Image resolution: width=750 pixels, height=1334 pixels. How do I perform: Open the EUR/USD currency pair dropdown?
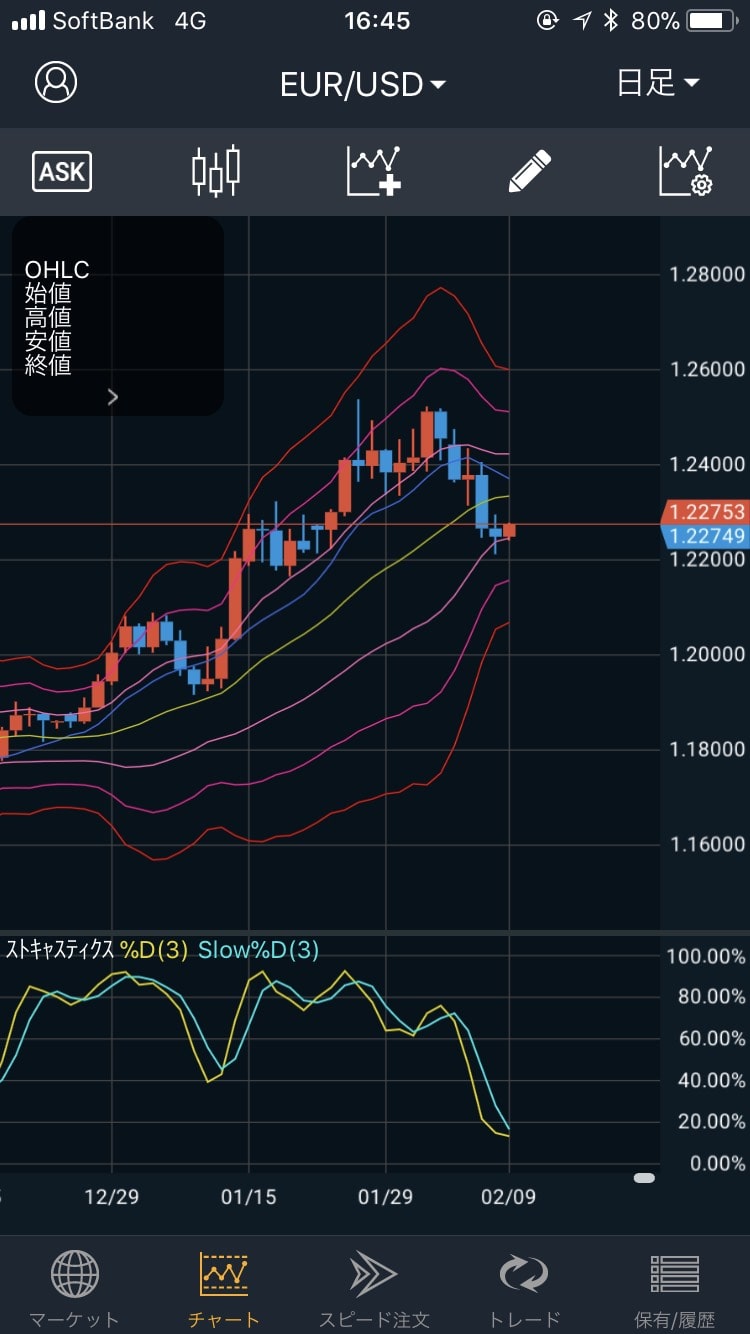tap(363, 84)
